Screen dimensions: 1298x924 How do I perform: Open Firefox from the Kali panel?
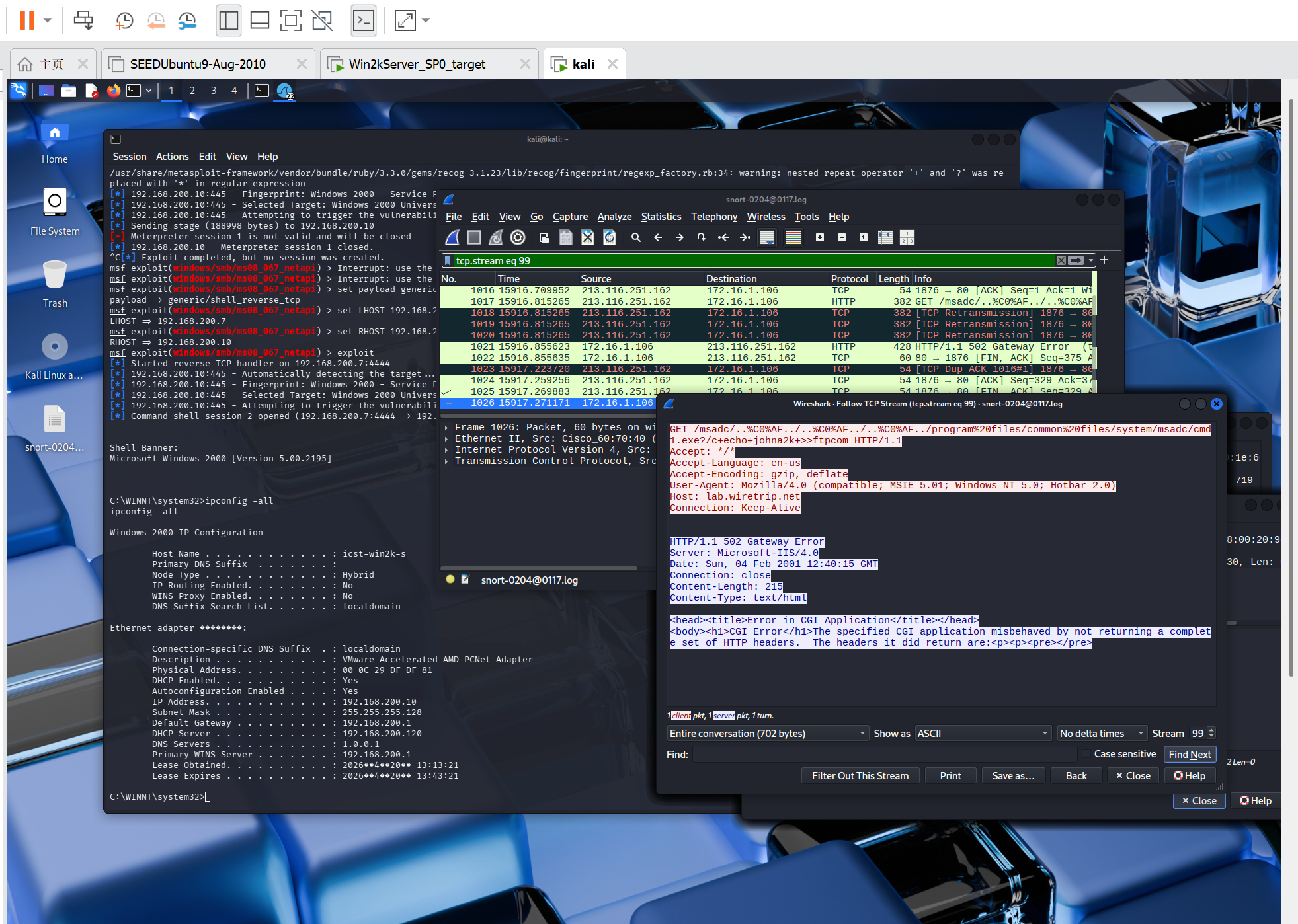tap(114, 91)
